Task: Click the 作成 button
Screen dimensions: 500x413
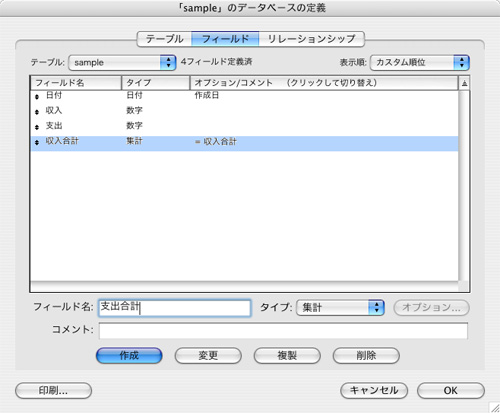Action: [129, 355]
